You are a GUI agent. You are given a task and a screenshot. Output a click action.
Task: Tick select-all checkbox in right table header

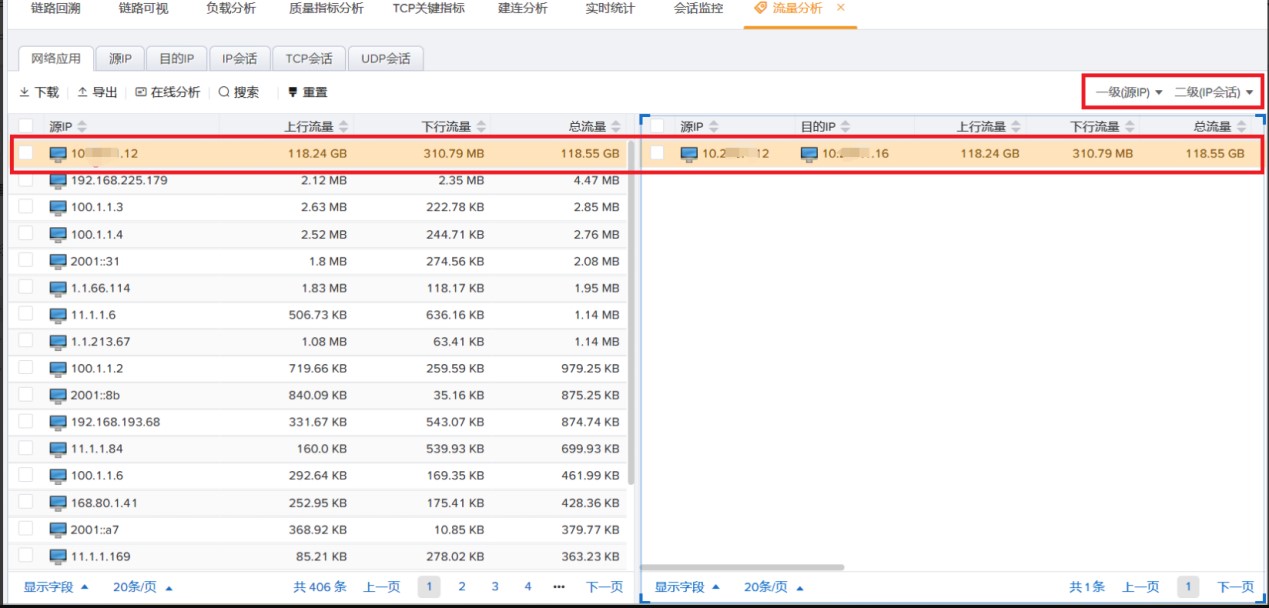click(657, 126)
